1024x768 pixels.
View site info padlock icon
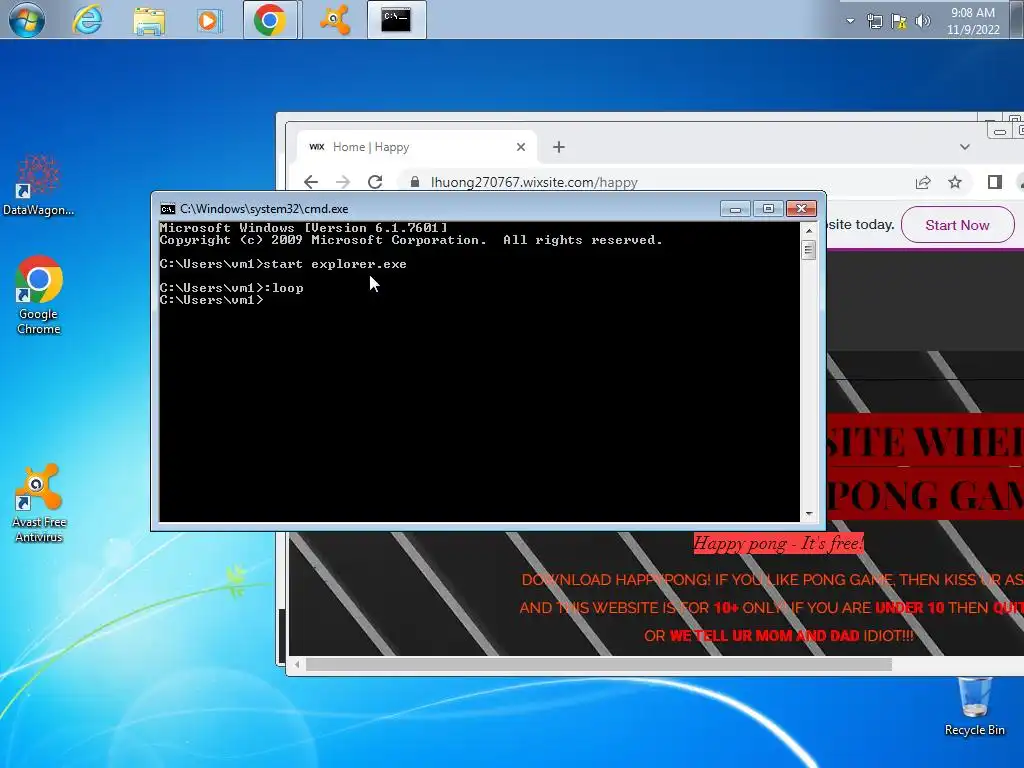(415, 182)
